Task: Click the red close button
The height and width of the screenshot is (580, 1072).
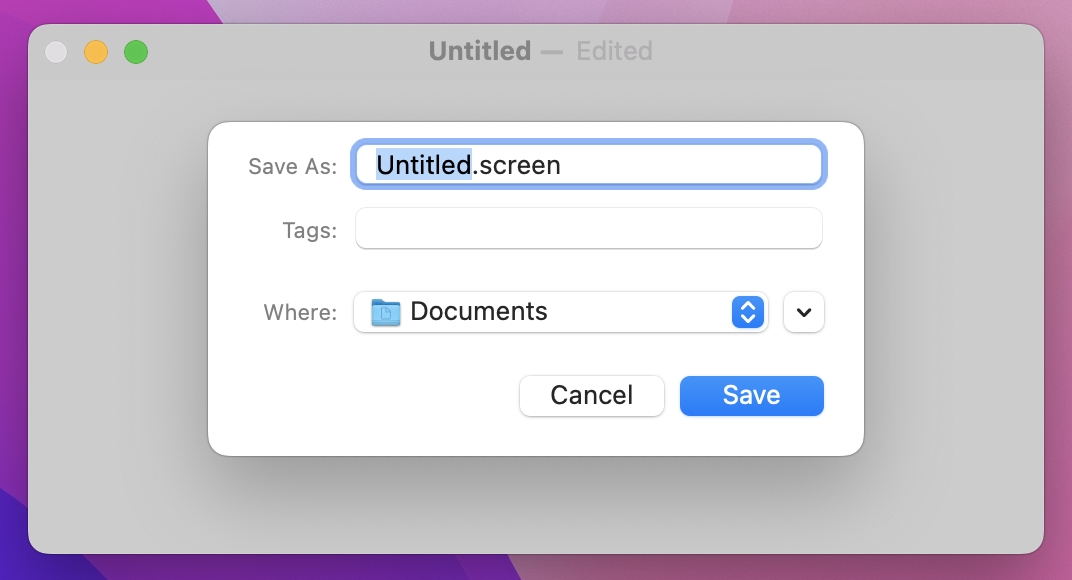Action: (56, 51)
